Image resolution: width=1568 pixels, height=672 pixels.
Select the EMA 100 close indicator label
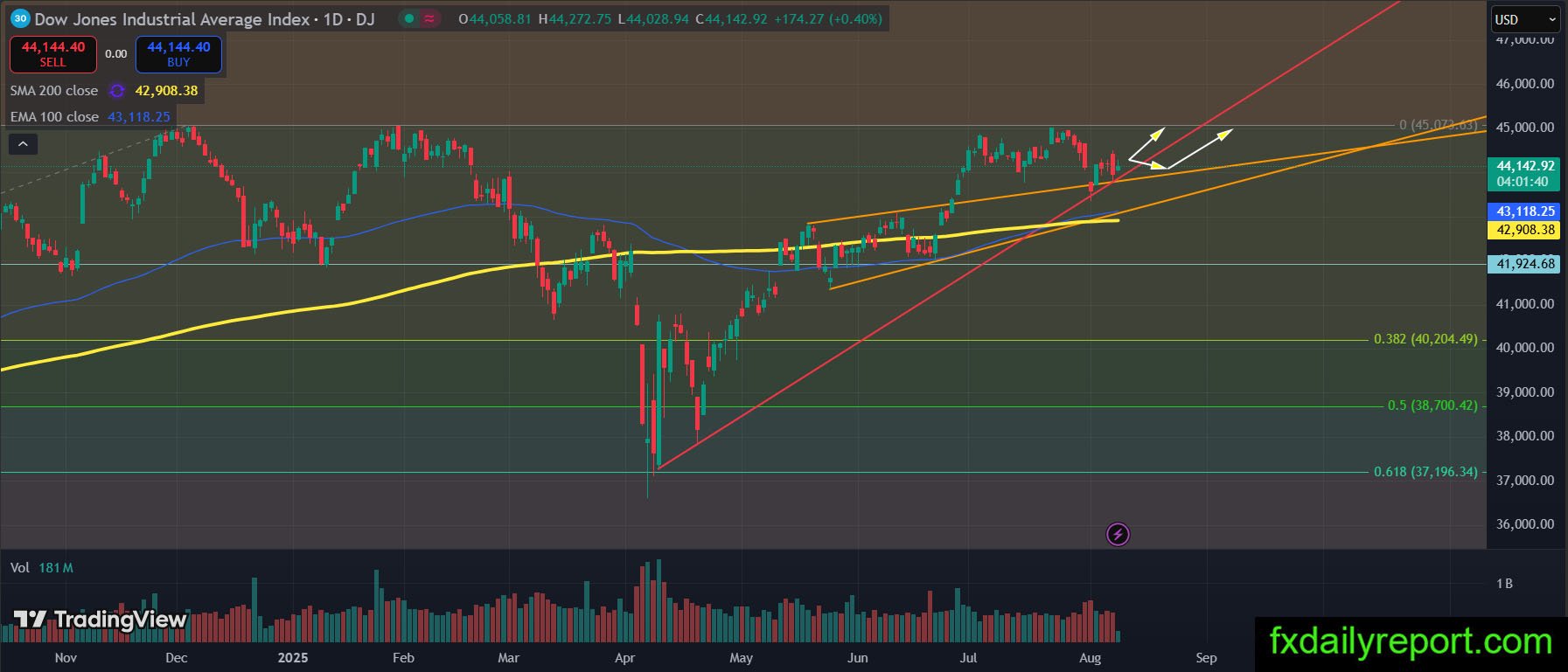pos(54,117)
